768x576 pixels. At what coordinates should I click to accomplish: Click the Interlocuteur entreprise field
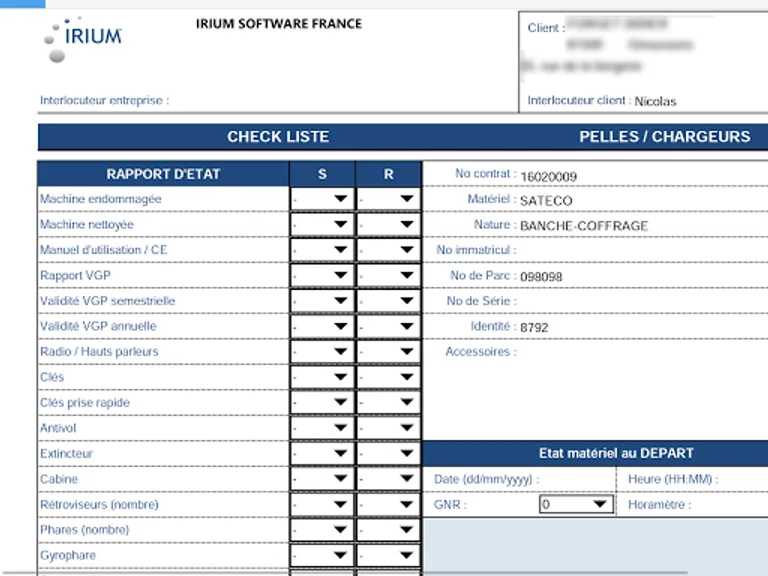point(343,100)
